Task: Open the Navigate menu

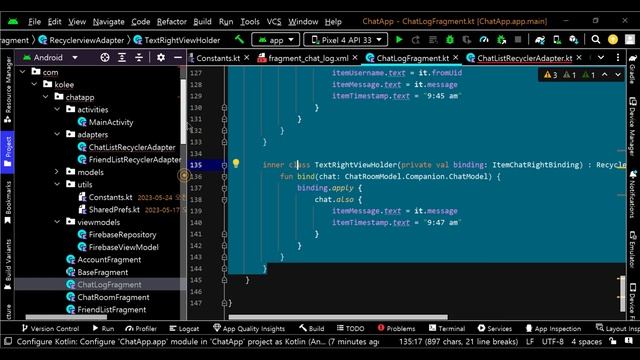Action: (x=109, y=22)
